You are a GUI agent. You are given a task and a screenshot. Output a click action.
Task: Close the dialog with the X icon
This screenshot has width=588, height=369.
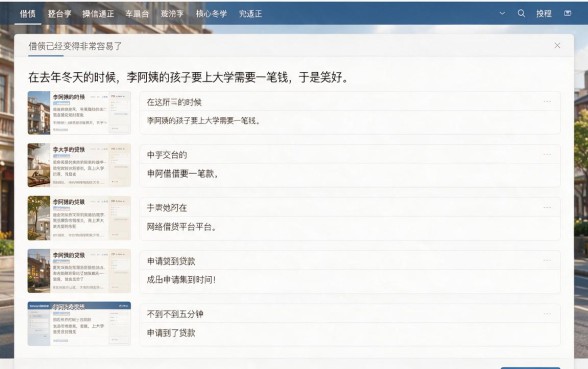(557, 45)
